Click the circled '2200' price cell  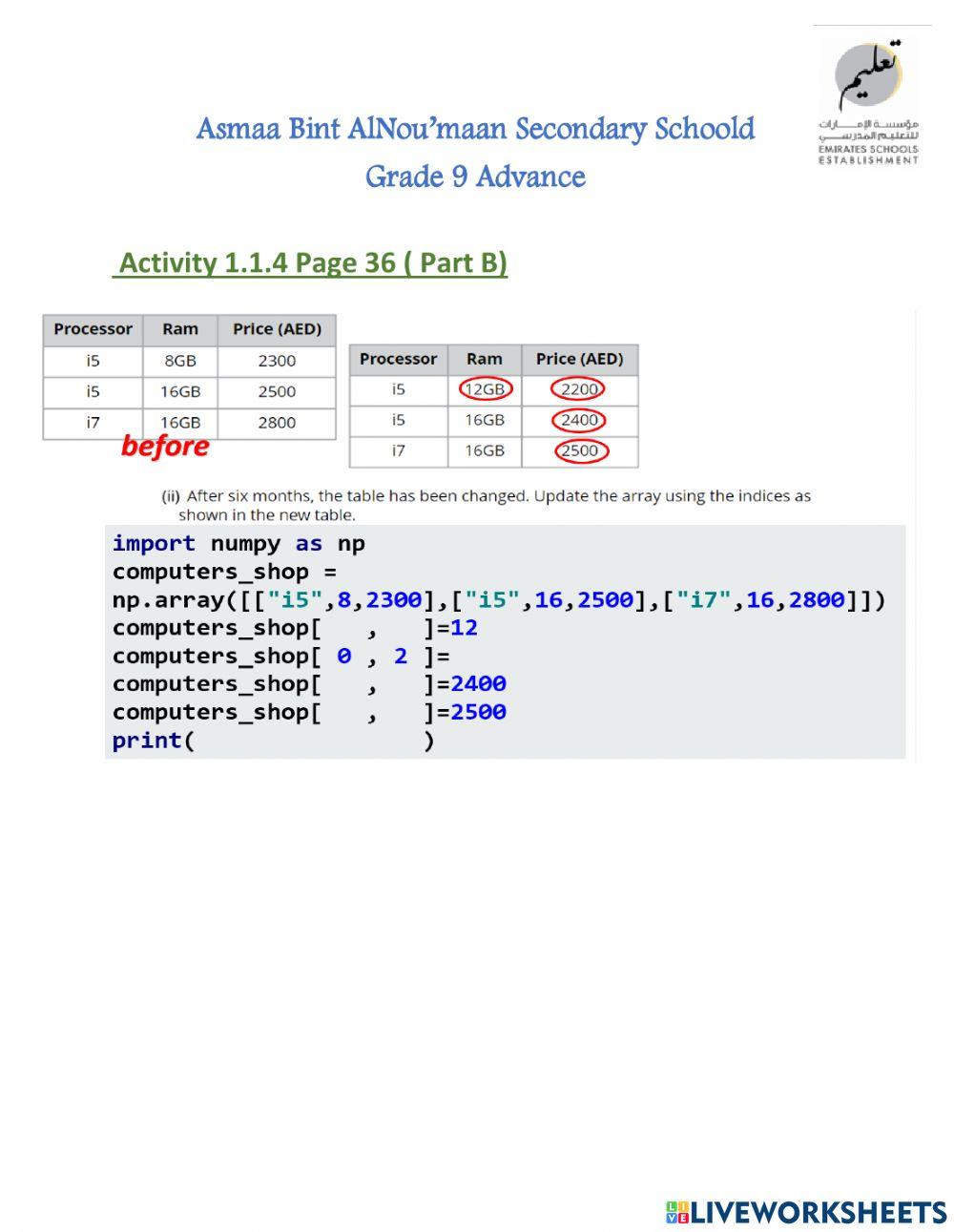(579, 389)
